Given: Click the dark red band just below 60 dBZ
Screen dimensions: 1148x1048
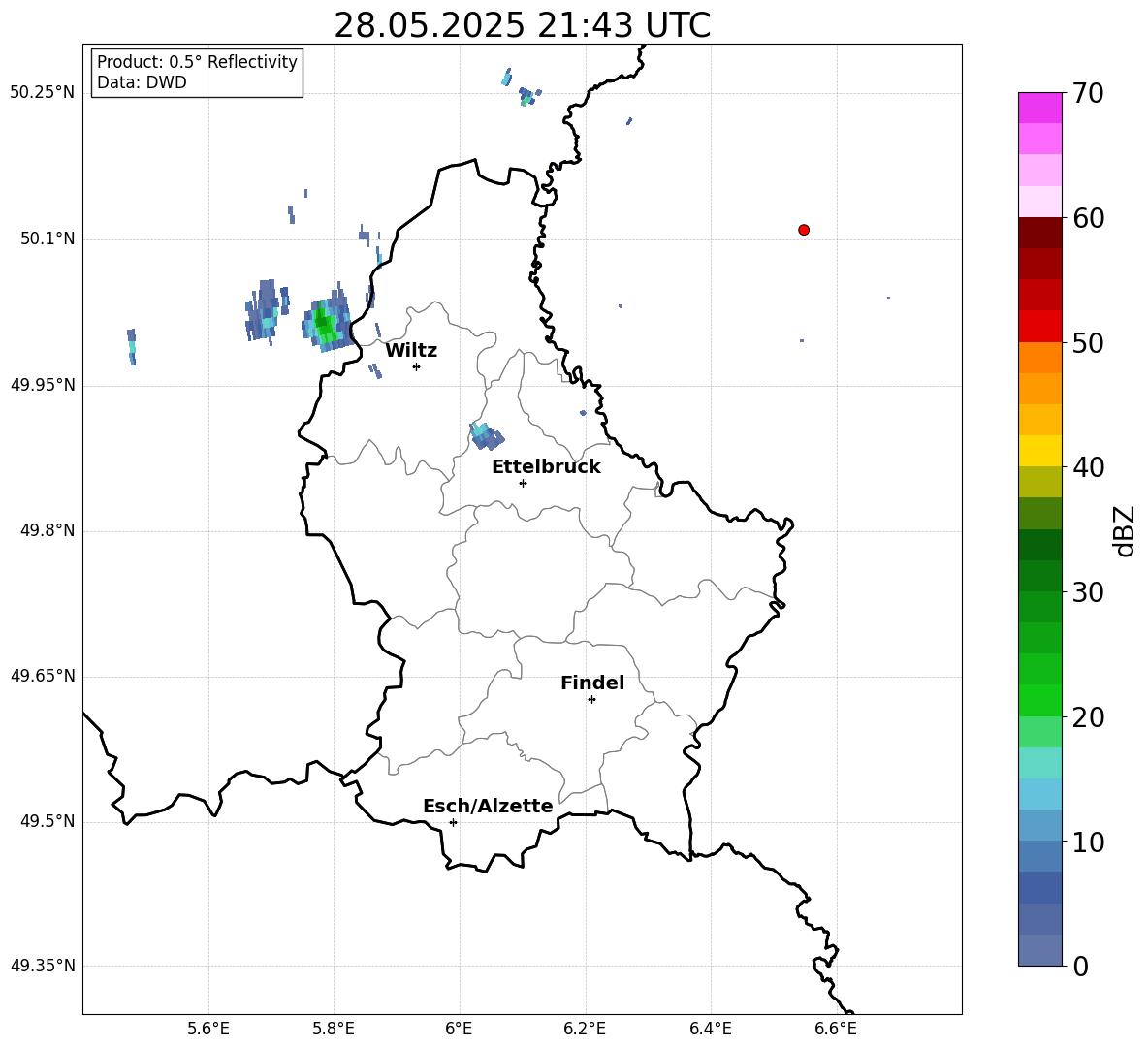Looking at the screenshot, I should pyautogui.click(x=1040, y=233).
